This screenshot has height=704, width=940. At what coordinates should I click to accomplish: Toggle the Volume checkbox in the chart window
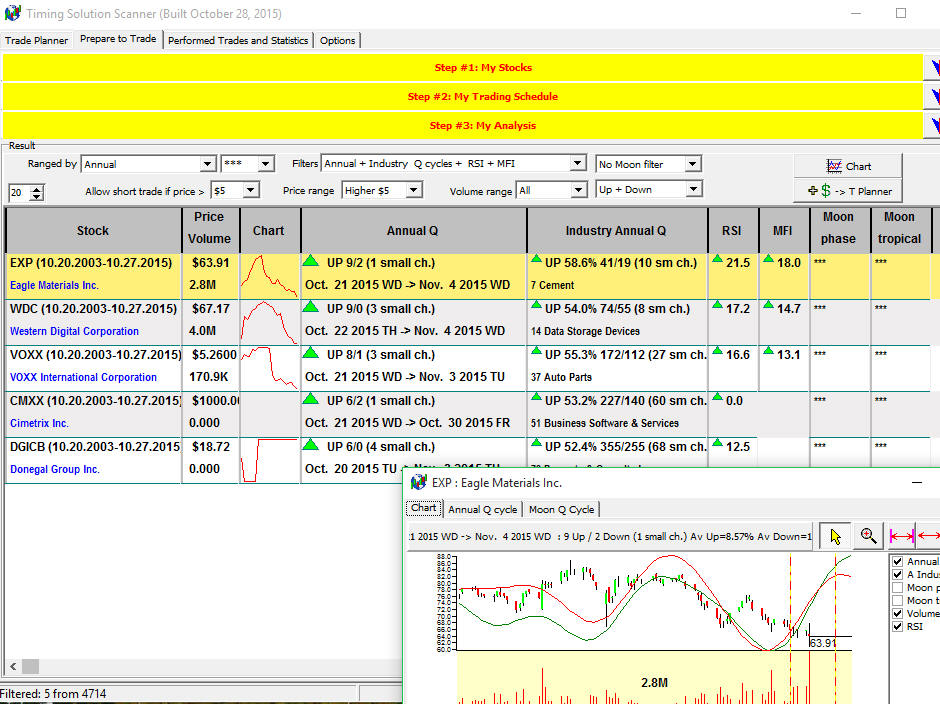[x=897, y=613]
